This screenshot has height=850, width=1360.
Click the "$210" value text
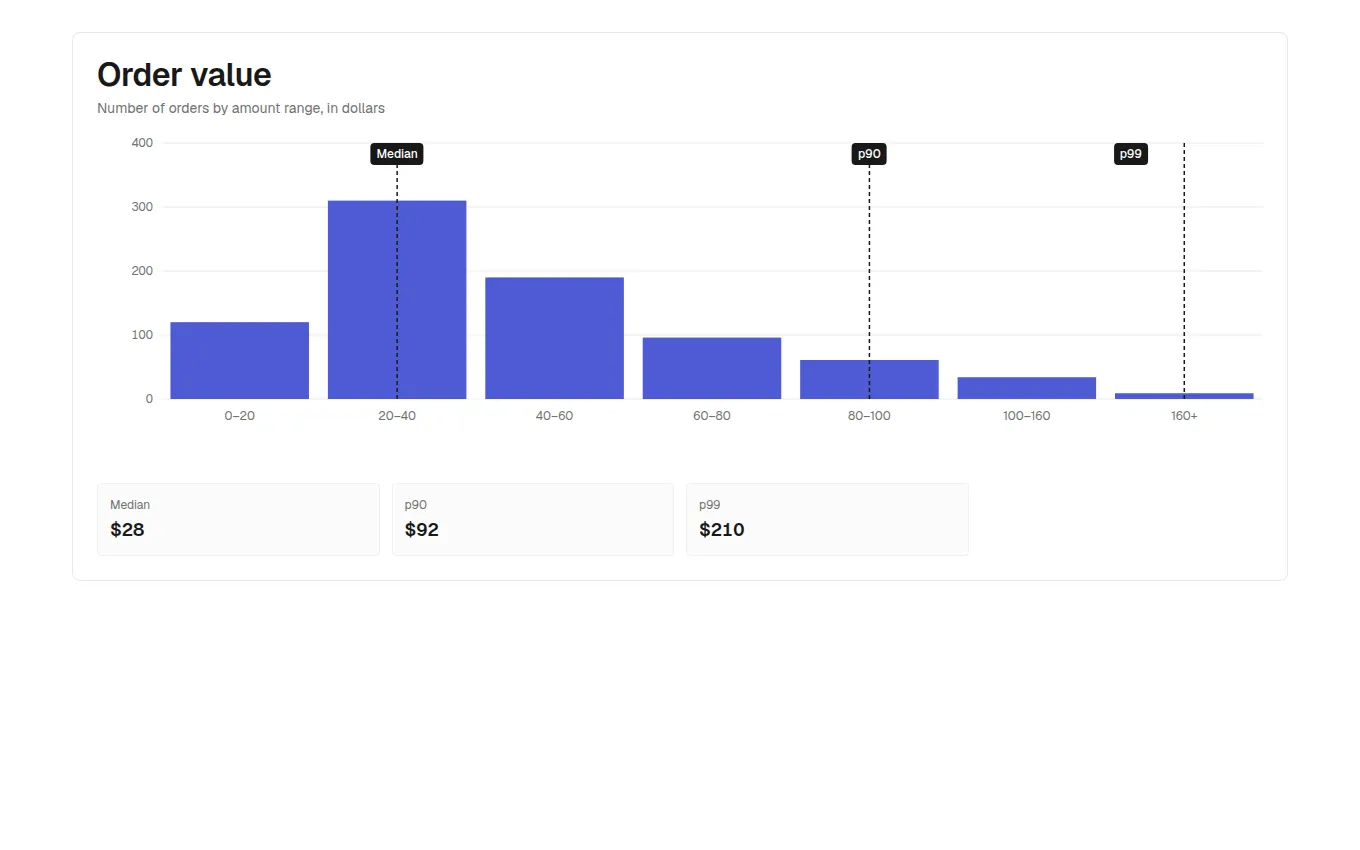(722, 530)
